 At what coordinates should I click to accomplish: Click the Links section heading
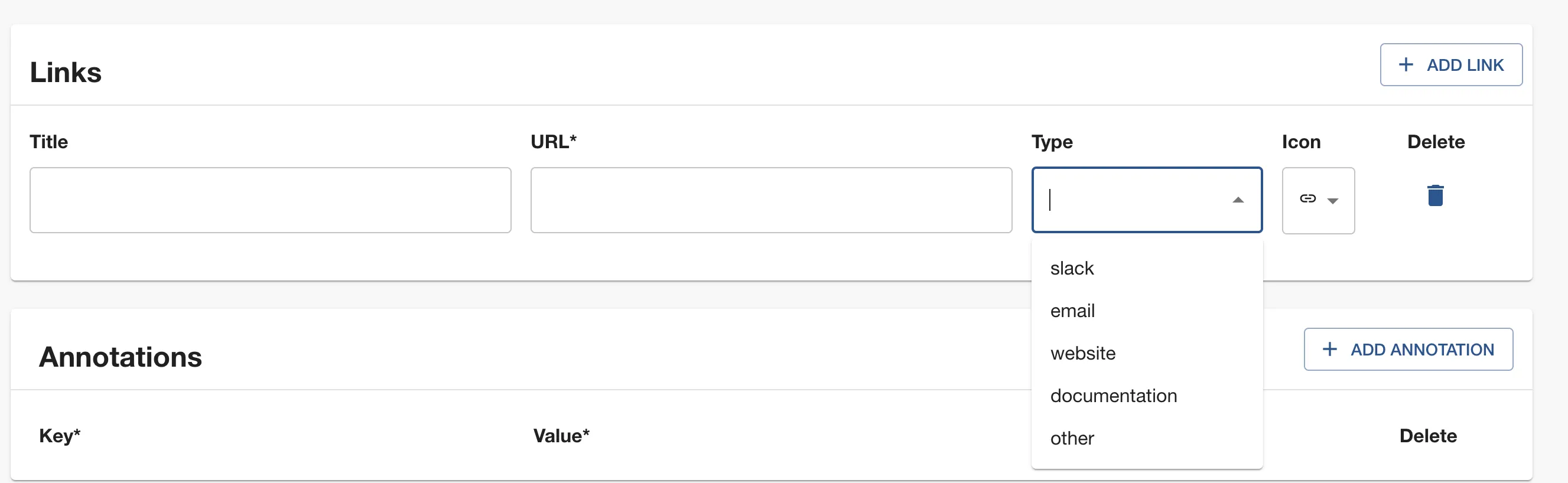[x=66, y=73]
